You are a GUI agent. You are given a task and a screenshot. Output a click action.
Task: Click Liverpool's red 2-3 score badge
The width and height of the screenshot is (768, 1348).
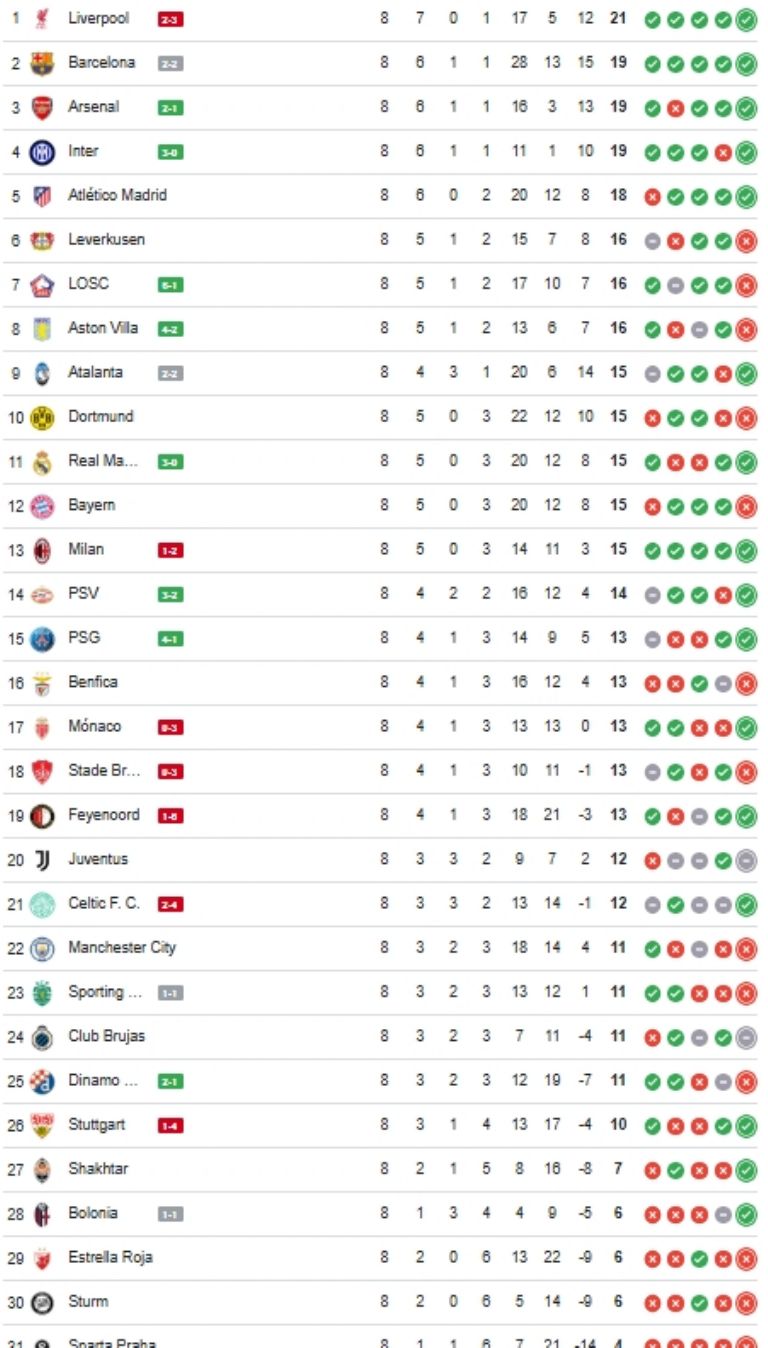[171, 20]
